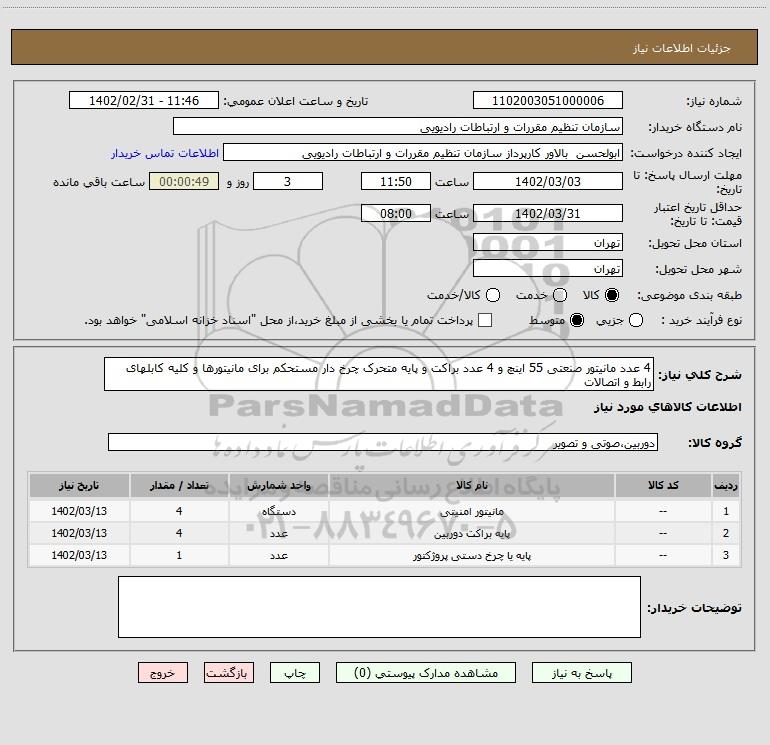
Task: Select the مانیتور امنیتی item cell
Action: point(471,511)
